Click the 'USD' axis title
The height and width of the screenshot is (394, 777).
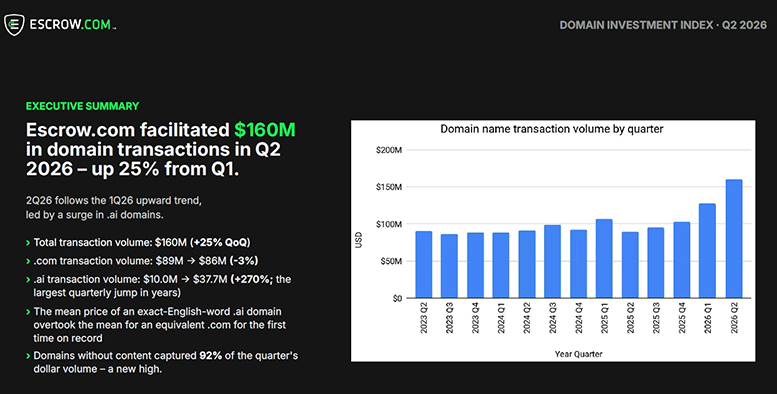[359, 240]
